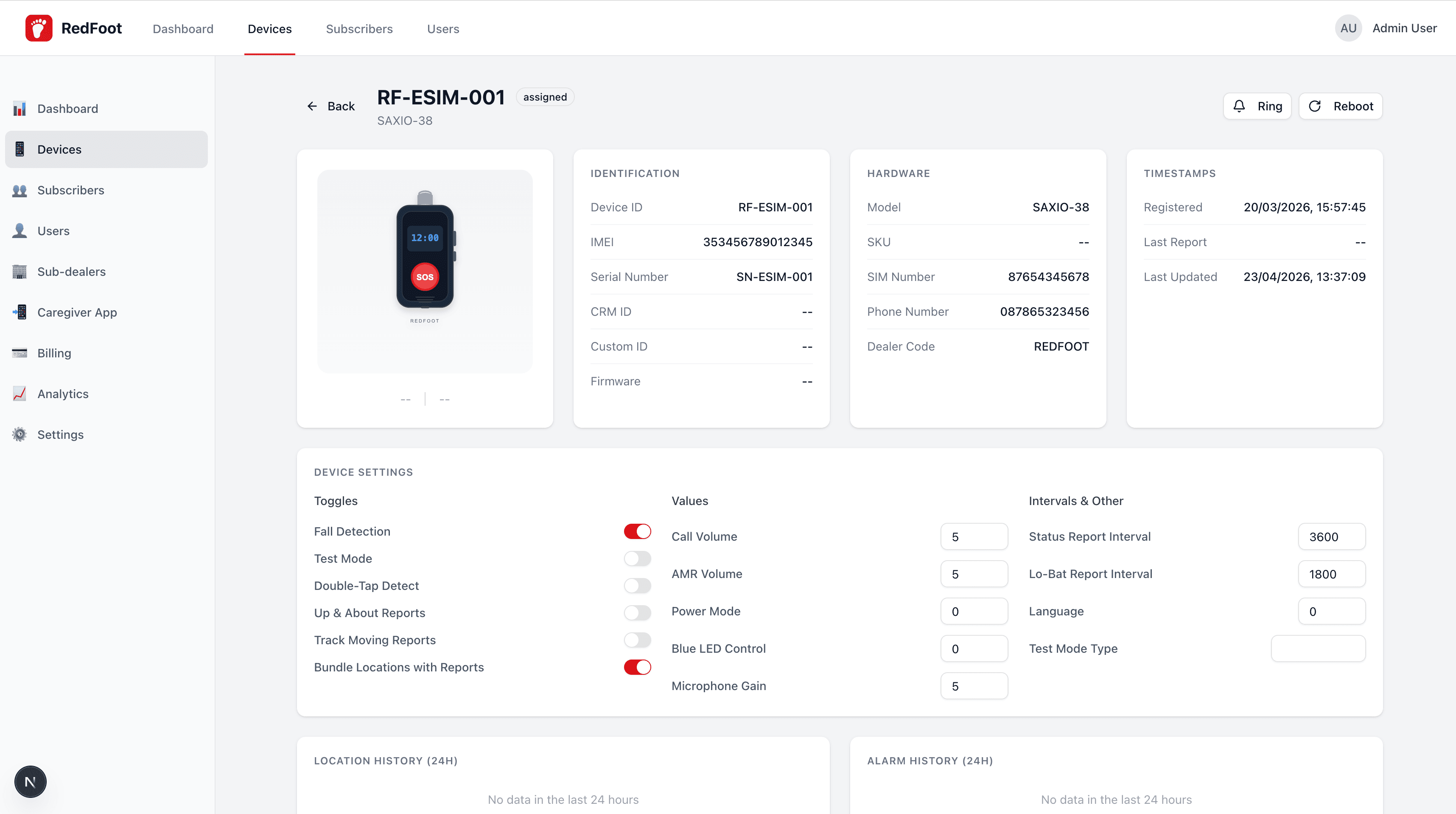Image resolution: width=1456 pixels, height=814 pixels.
Task: Turn on Double-Tap Detect switch
Action: (x=637, y=586)
